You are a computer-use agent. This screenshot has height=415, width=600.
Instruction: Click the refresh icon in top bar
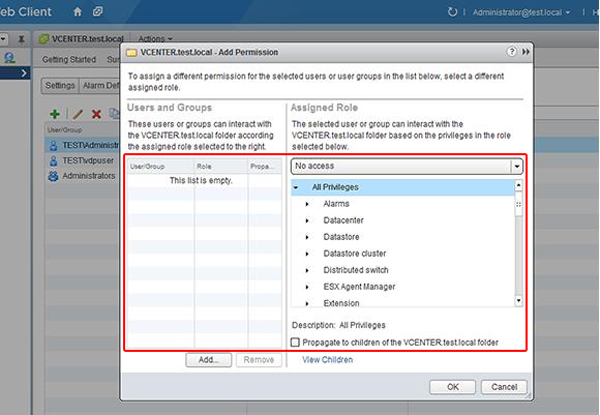pyautogui.click(x=452, y=12)
